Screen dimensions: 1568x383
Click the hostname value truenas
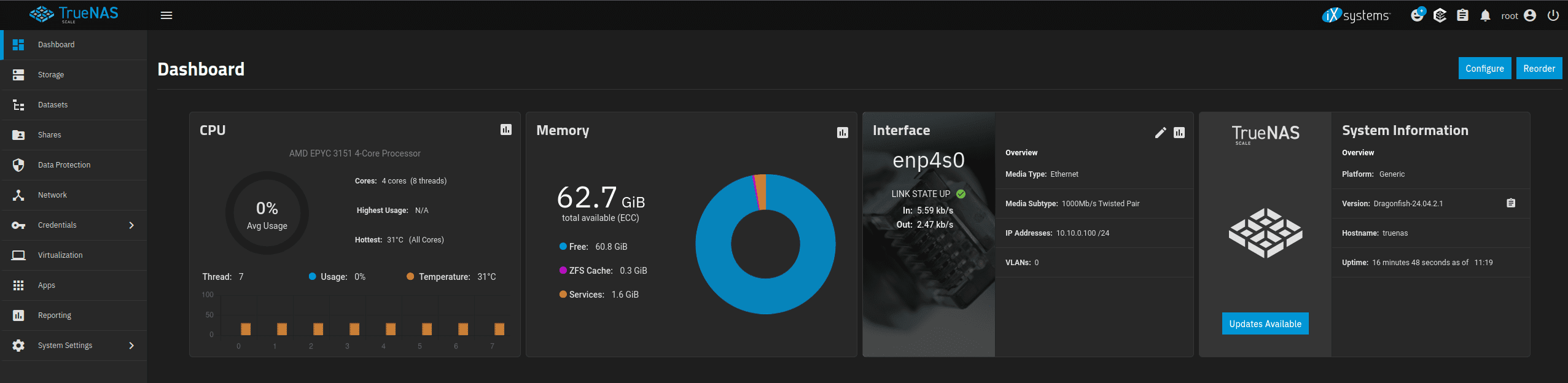(x=1395, y=233)
